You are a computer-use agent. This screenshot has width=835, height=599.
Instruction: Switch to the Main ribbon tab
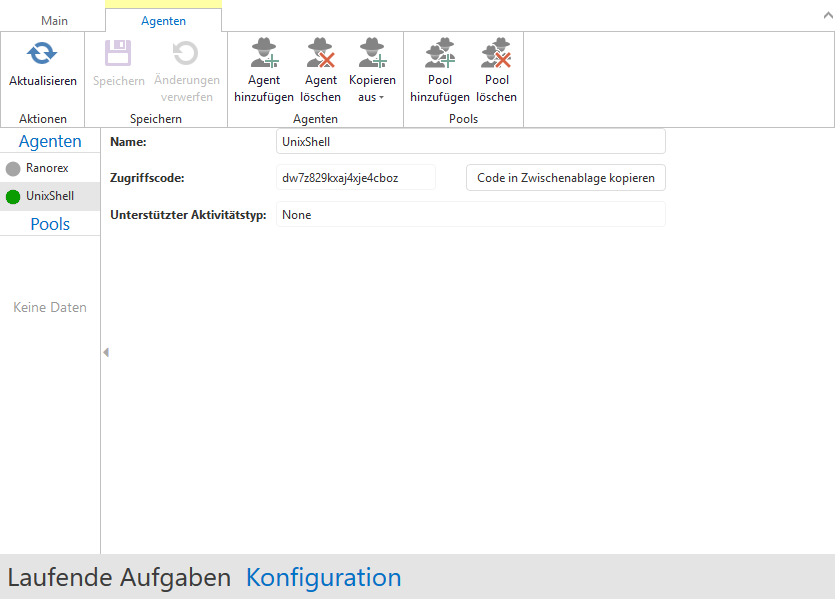point(55,21)
